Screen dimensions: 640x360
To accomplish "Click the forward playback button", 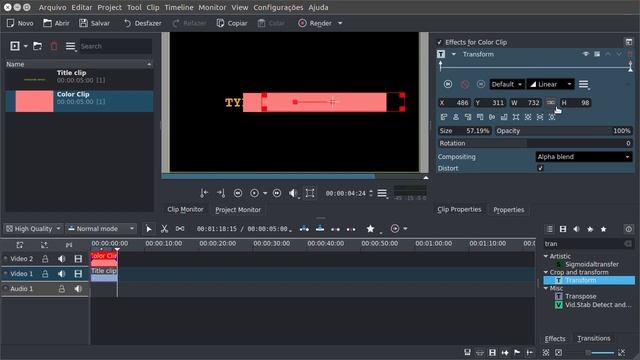I will point(277,193).
